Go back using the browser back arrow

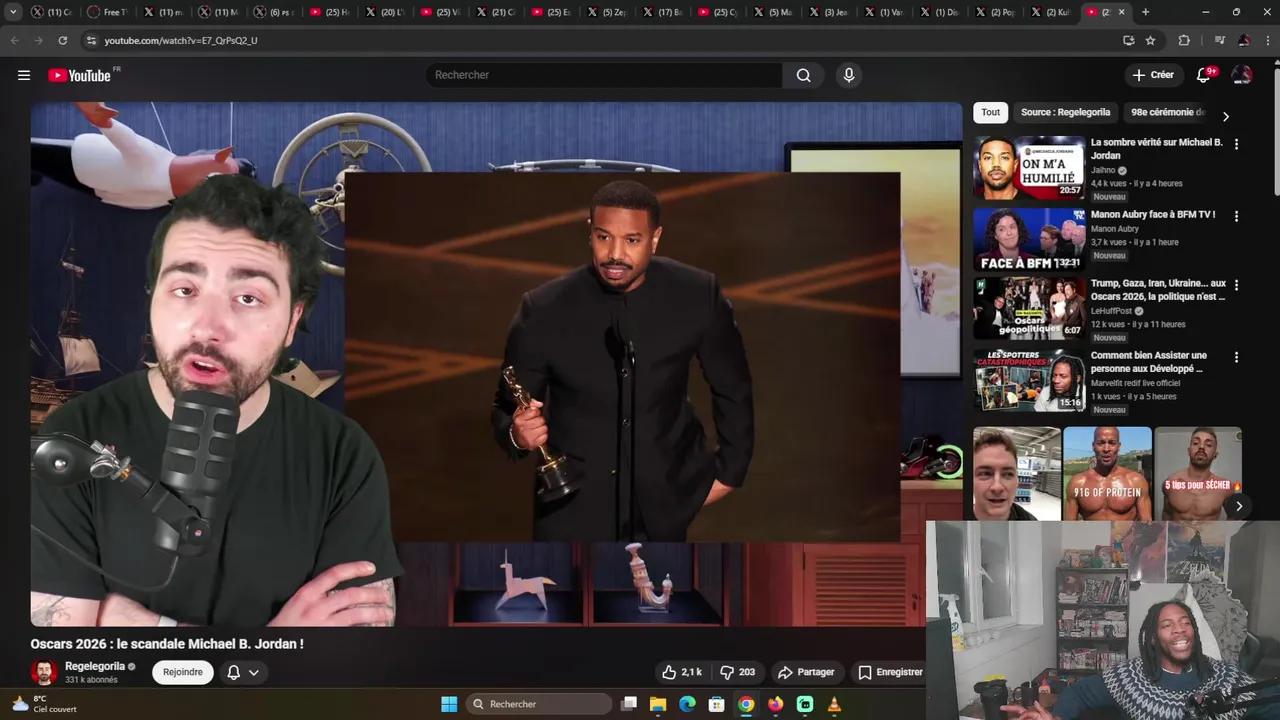click(x=14, y=40)
